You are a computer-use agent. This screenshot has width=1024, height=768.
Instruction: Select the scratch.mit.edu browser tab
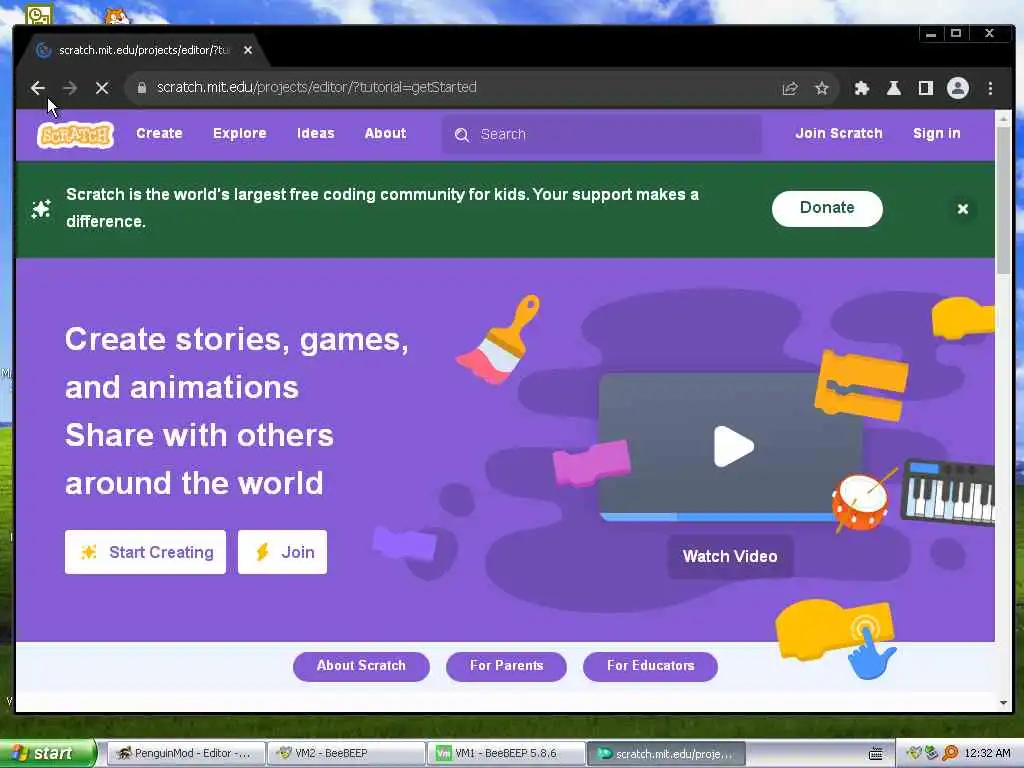point(144,50)
